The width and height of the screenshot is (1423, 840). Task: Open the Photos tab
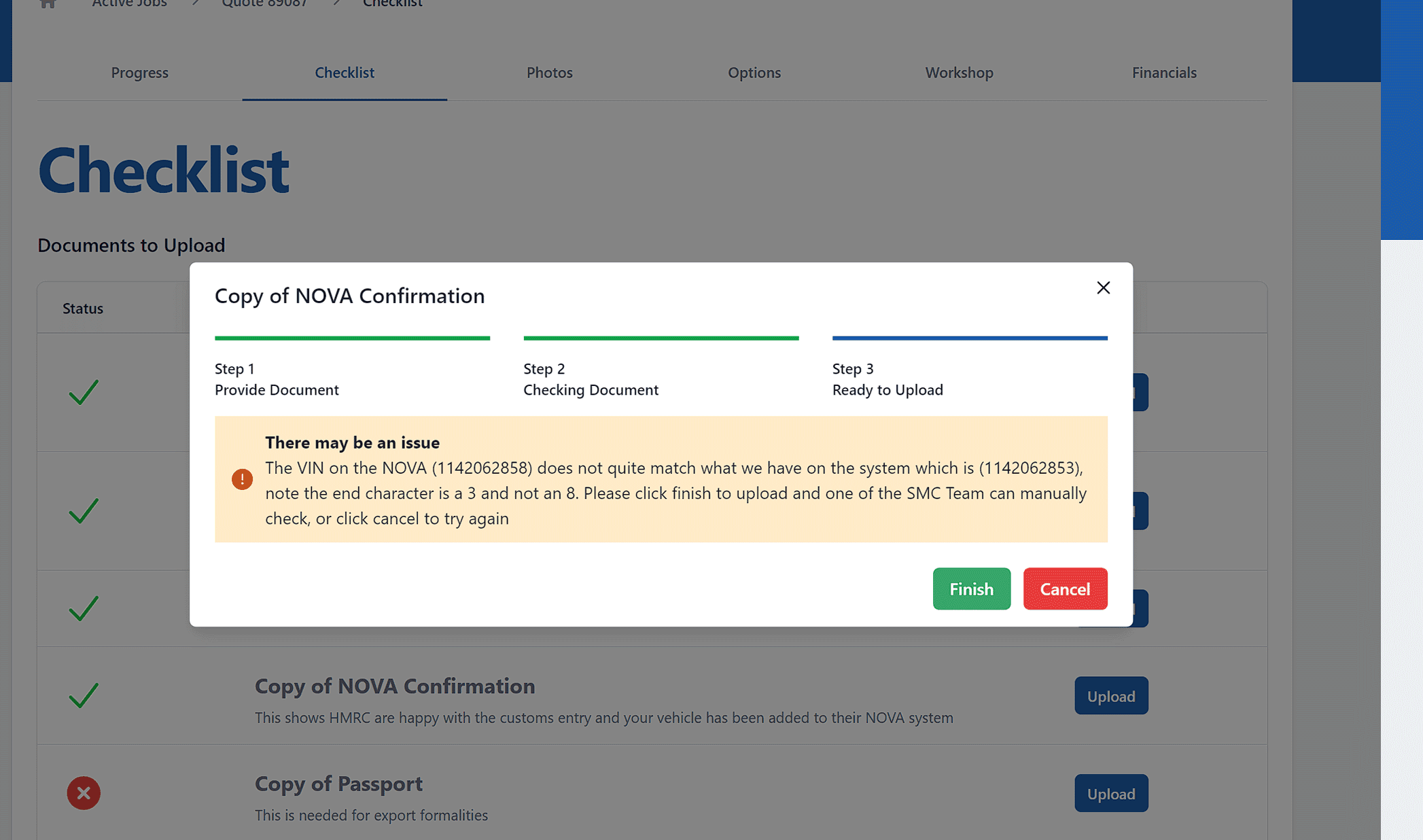(x=549, y=73)
